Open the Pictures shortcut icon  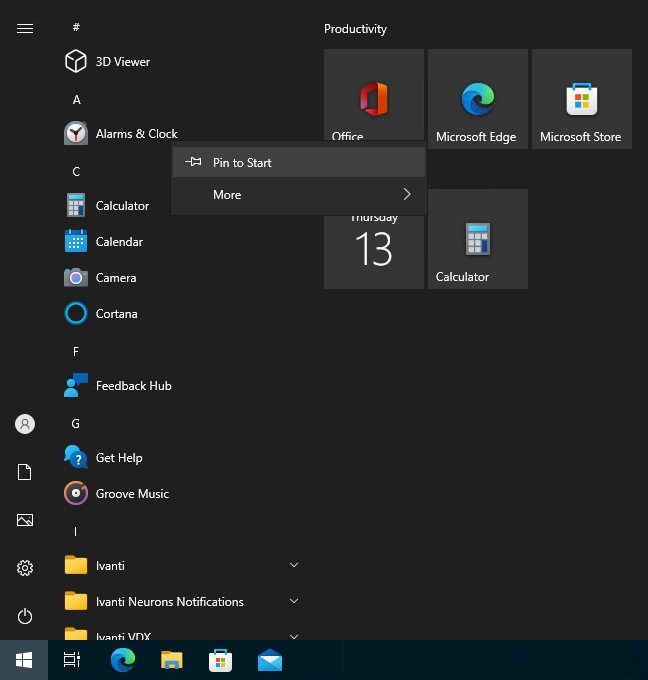tap(25, 520)
